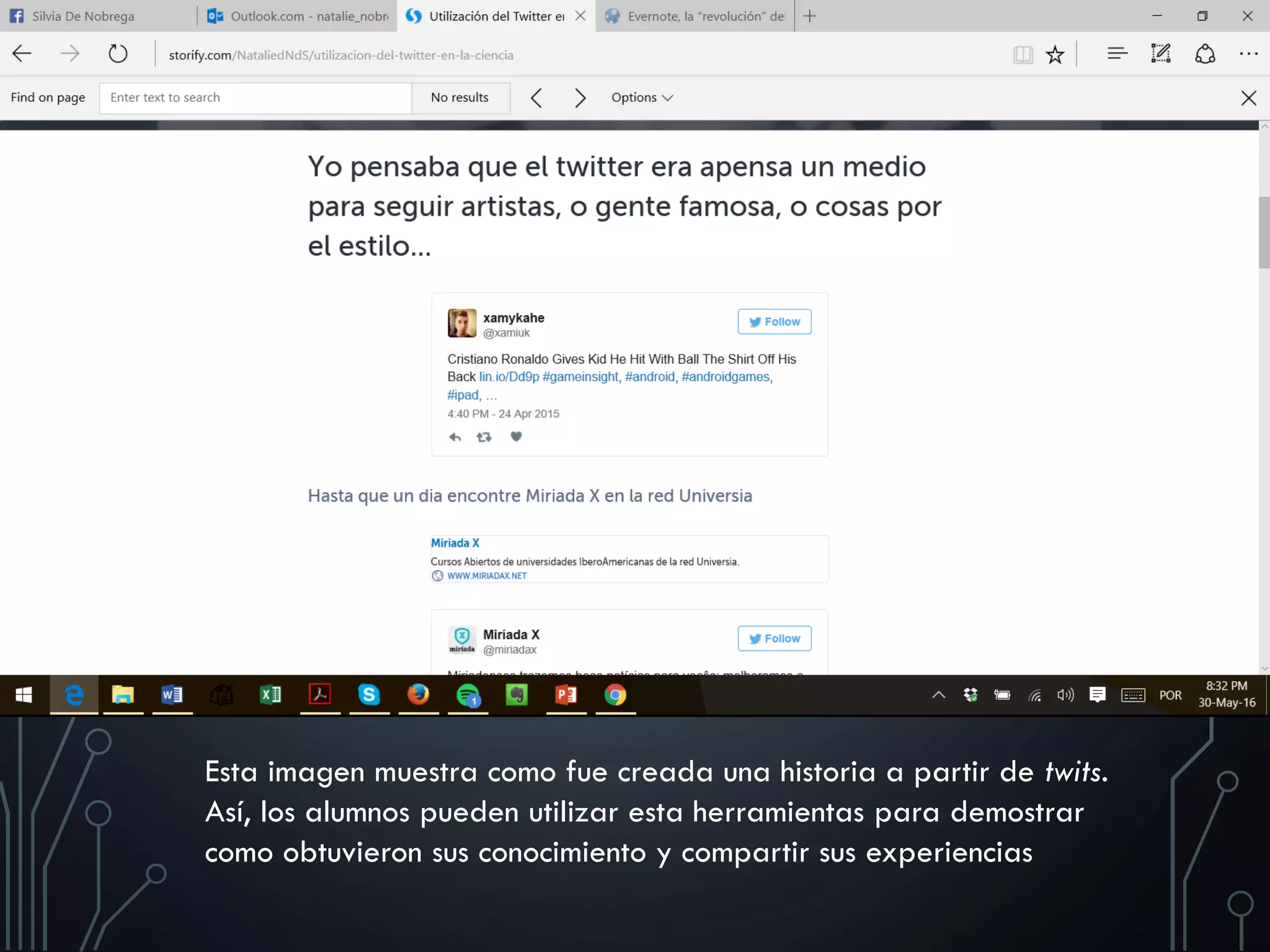1270x952 pixels.
Task: Click the 4:40 PM - 24 Apr 2015 timestamp
Action: click(503, 413)
